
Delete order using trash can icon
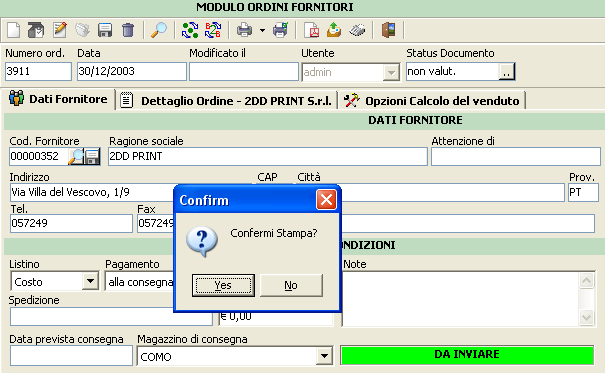(128, 30)
